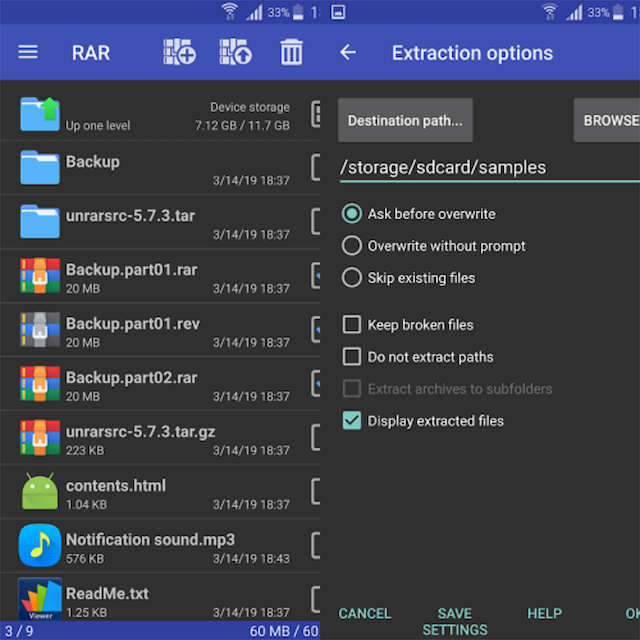Tap the 3 / 9 selection counter

click(x=19, y=631)
